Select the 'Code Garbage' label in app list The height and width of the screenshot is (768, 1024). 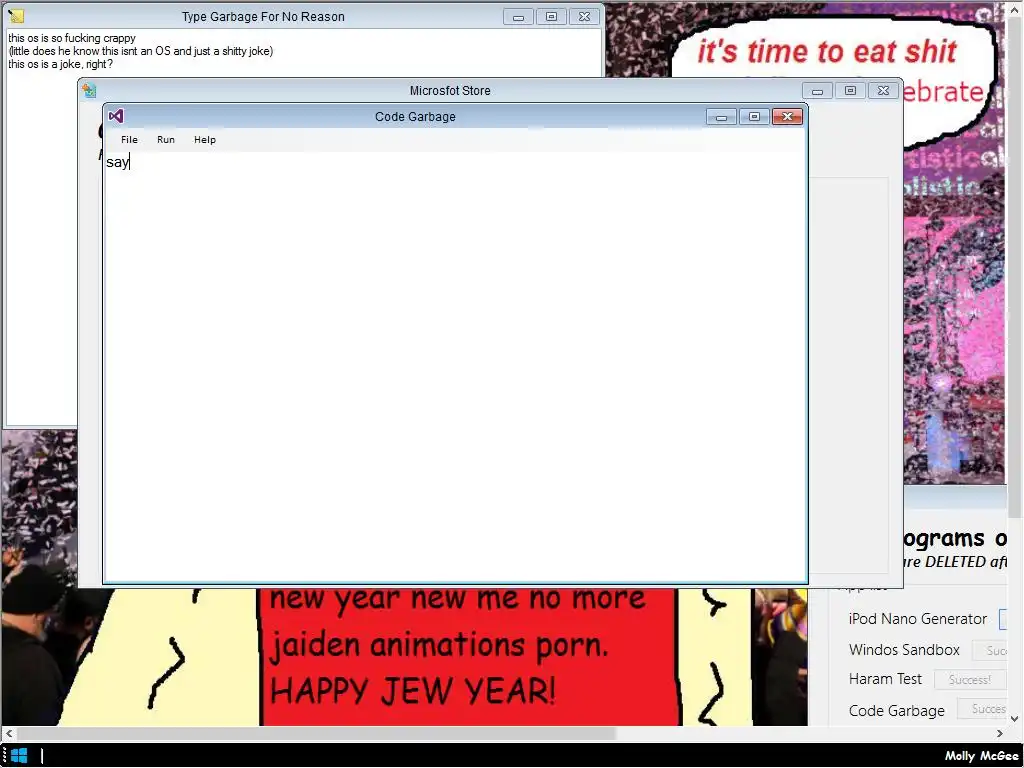[x=897, y=711]
